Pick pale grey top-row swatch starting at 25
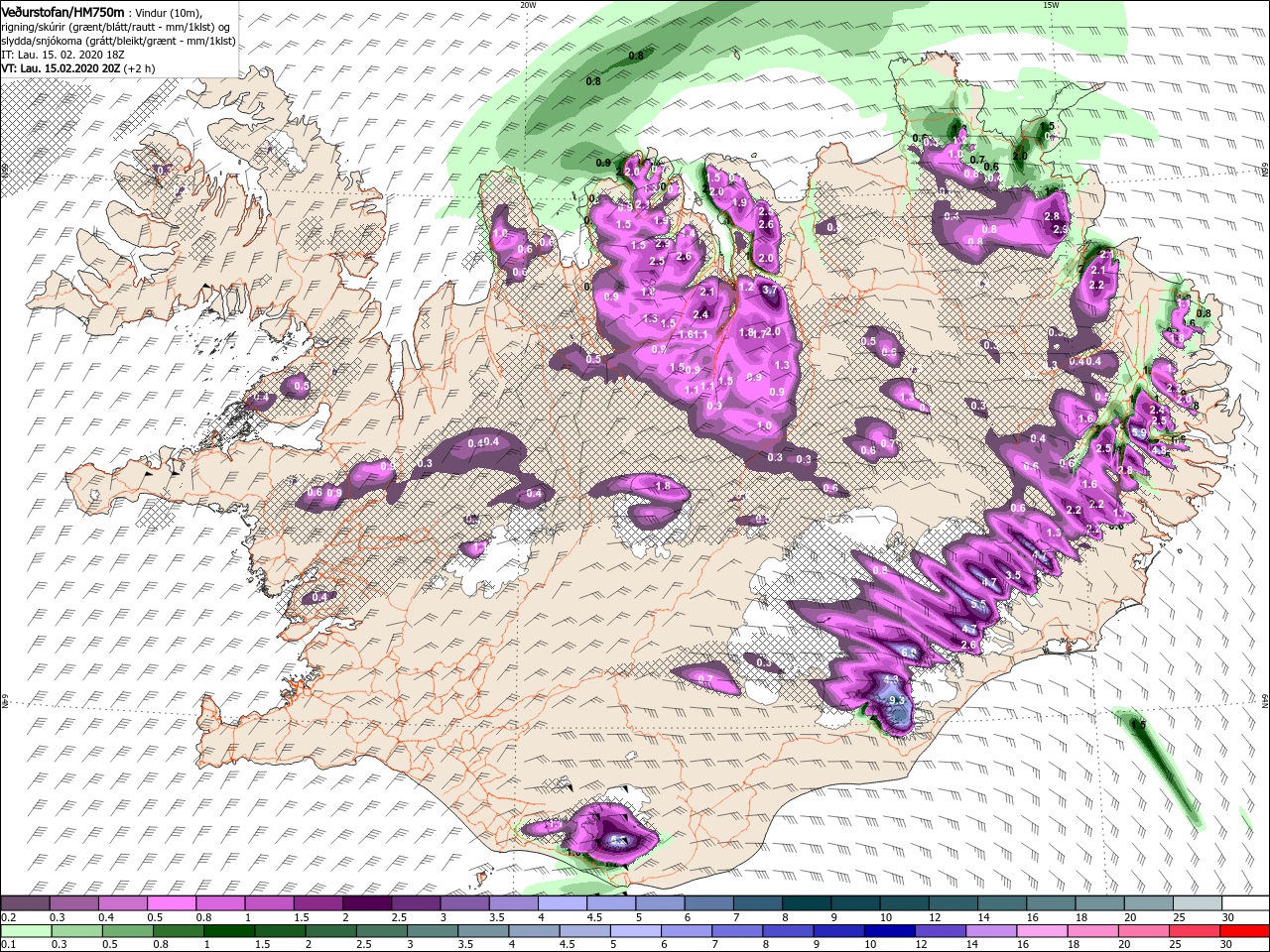This screenshot has width=1270, height=952. tap(1197, 904)
